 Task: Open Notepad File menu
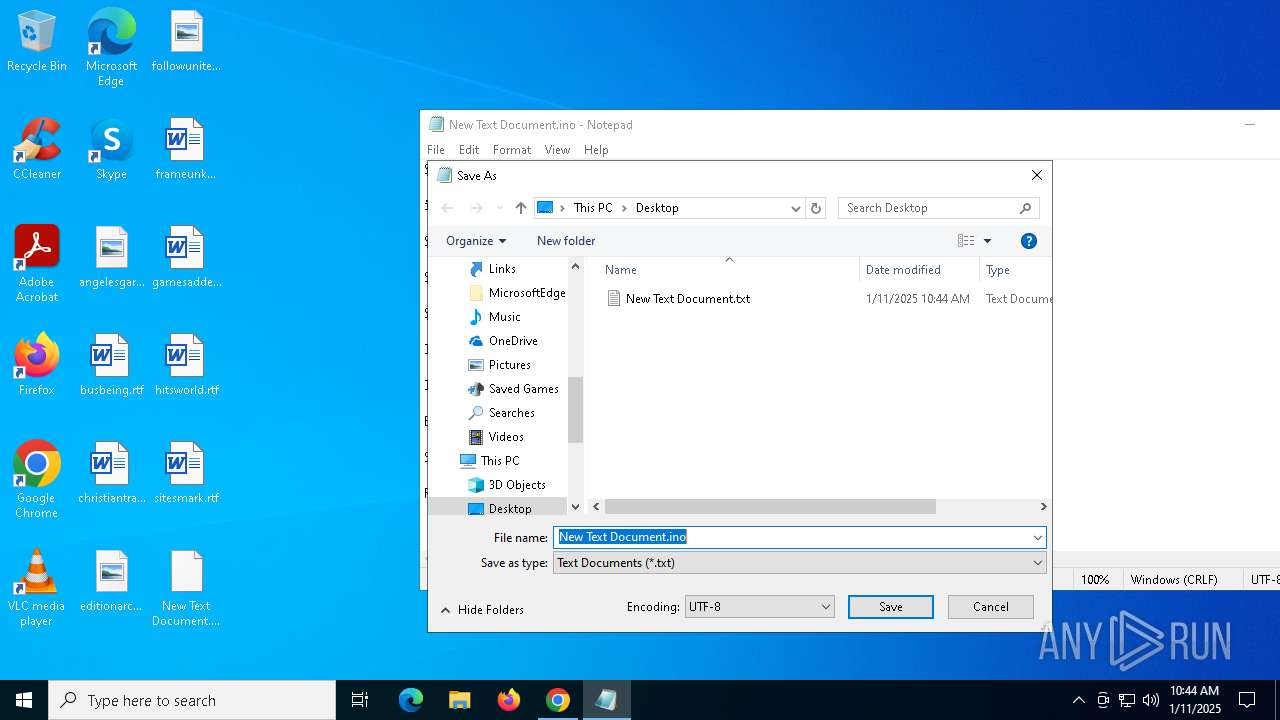436,150
